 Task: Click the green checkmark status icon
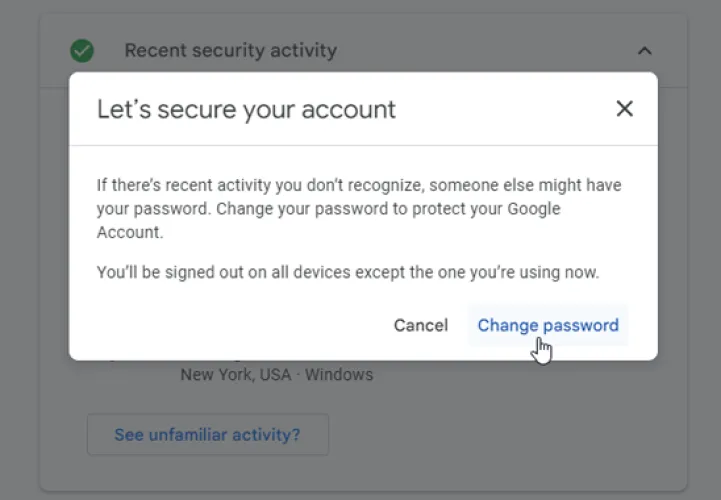tap(82, 50)
